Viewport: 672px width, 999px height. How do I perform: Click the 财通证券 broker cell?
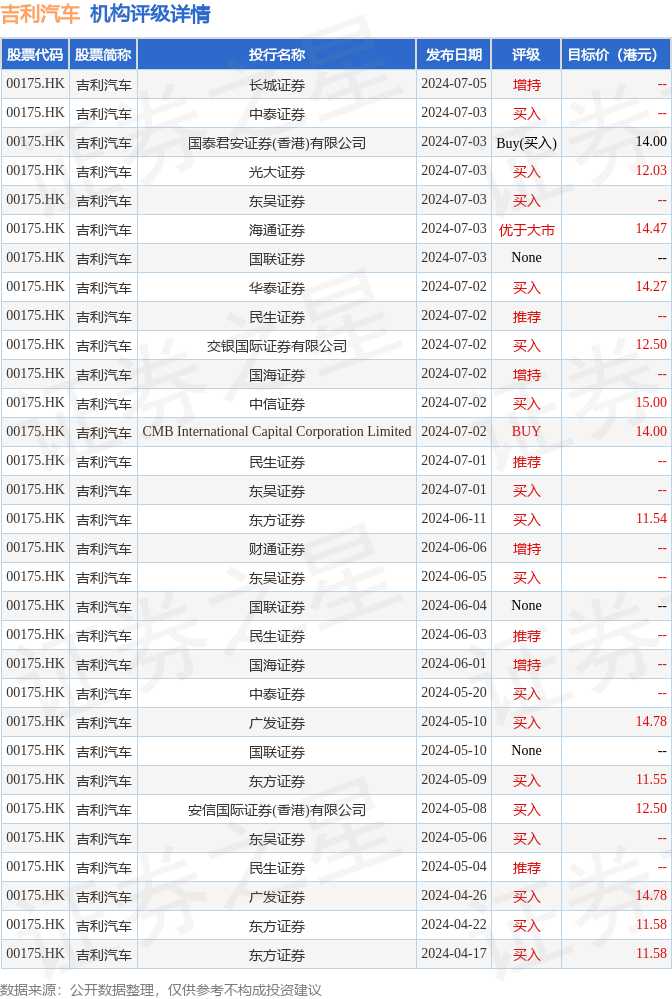pyautogui.click(x=276, y=549)
